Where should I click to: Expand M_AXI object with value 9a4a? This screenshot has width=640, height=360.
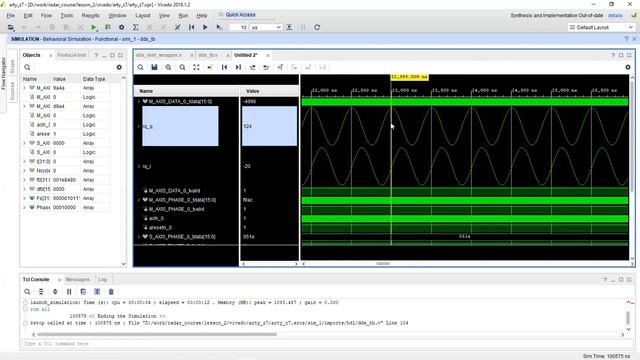(24, 88)
